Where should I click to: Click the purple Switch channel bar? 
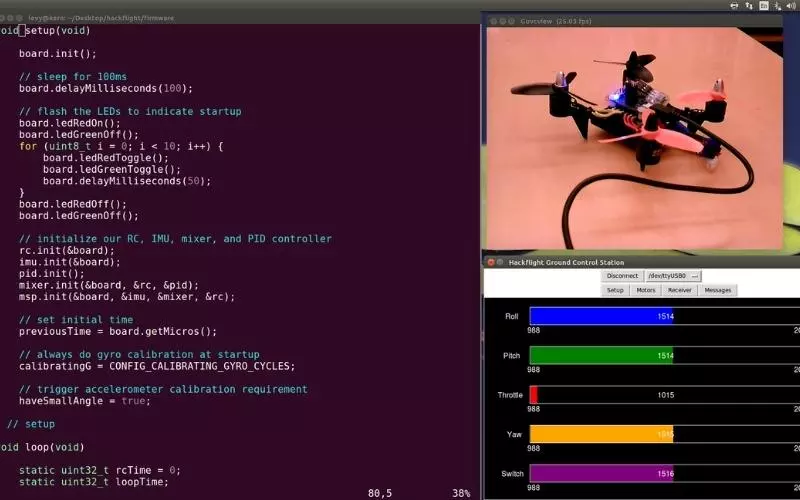[x=602, y=473]
